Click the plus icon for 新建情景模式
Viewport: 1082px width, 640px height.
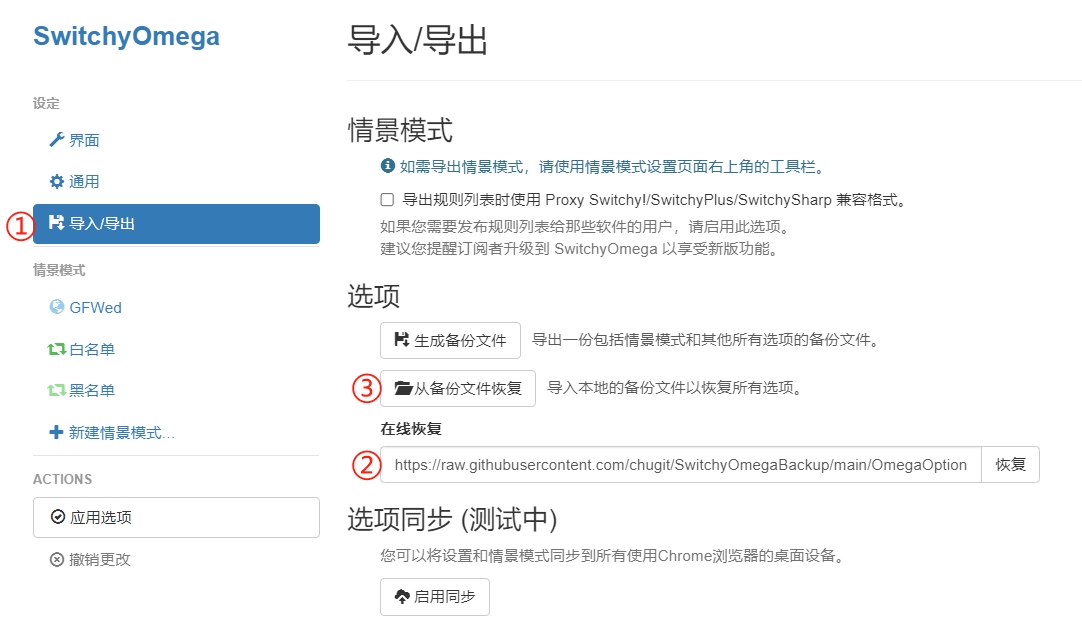tap(57, 432)
